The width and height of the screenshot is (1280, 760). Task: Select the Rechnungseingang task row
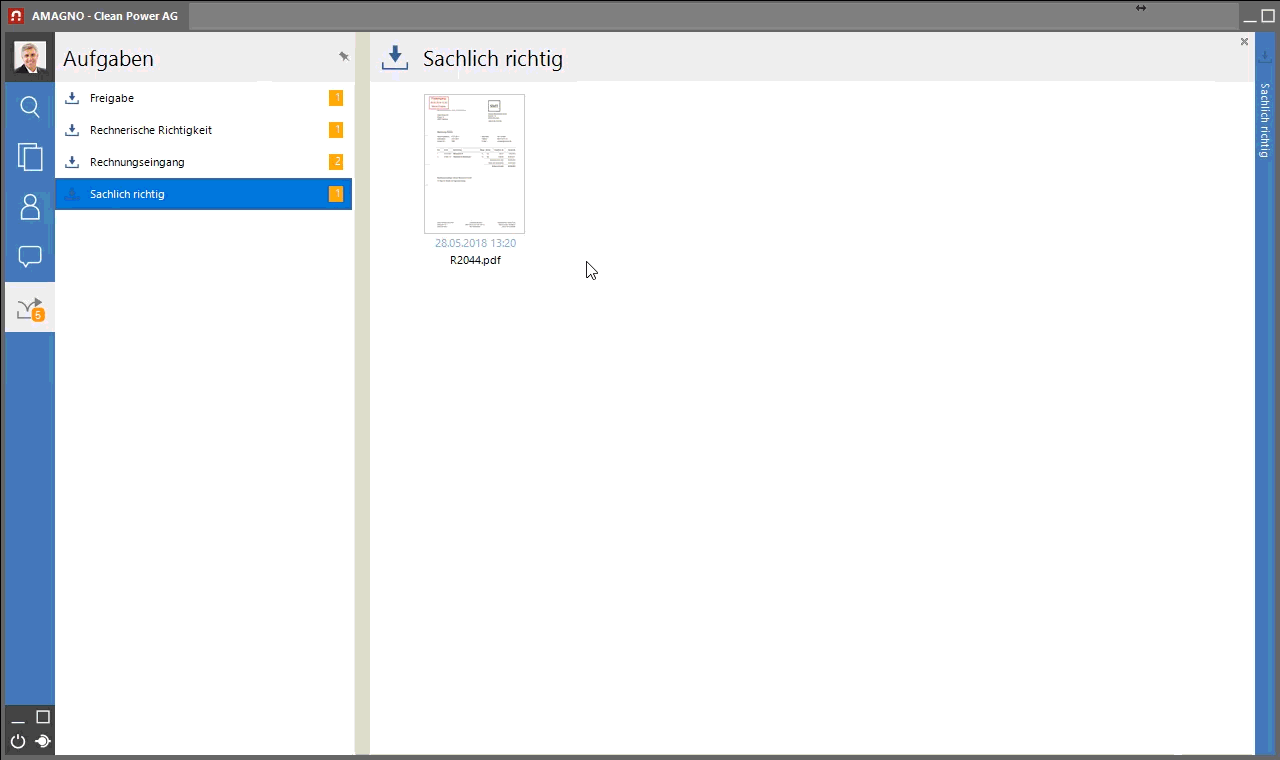point(204,162)
